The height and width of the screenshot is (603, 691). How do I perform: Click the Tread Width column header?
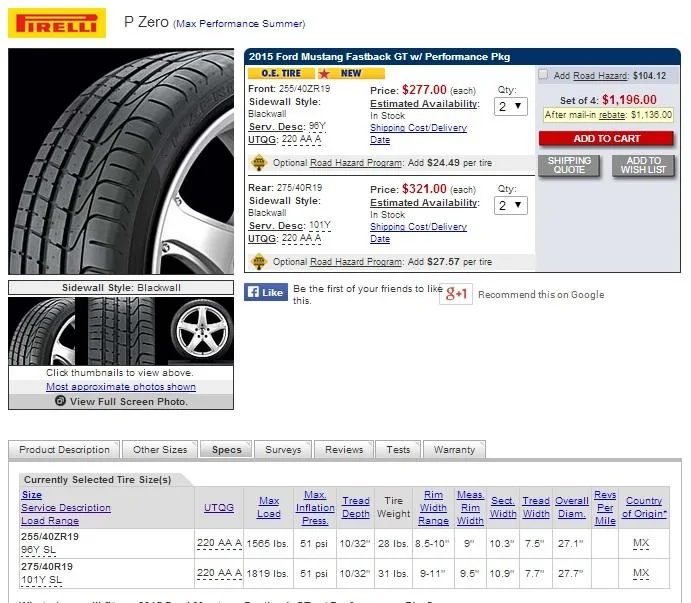pos(536,507)
